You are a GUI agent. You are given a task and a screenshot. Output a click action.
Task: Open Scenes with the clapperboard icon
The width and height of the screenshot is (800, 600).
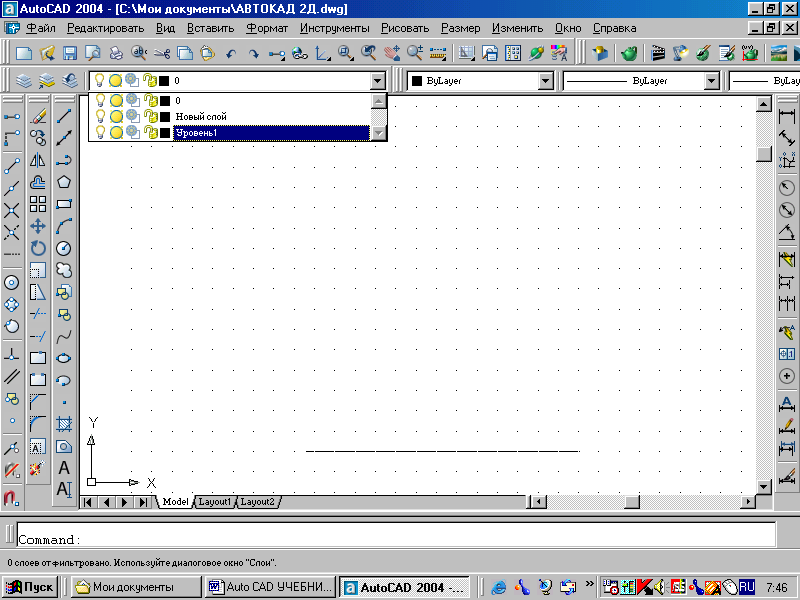(658, 53)
